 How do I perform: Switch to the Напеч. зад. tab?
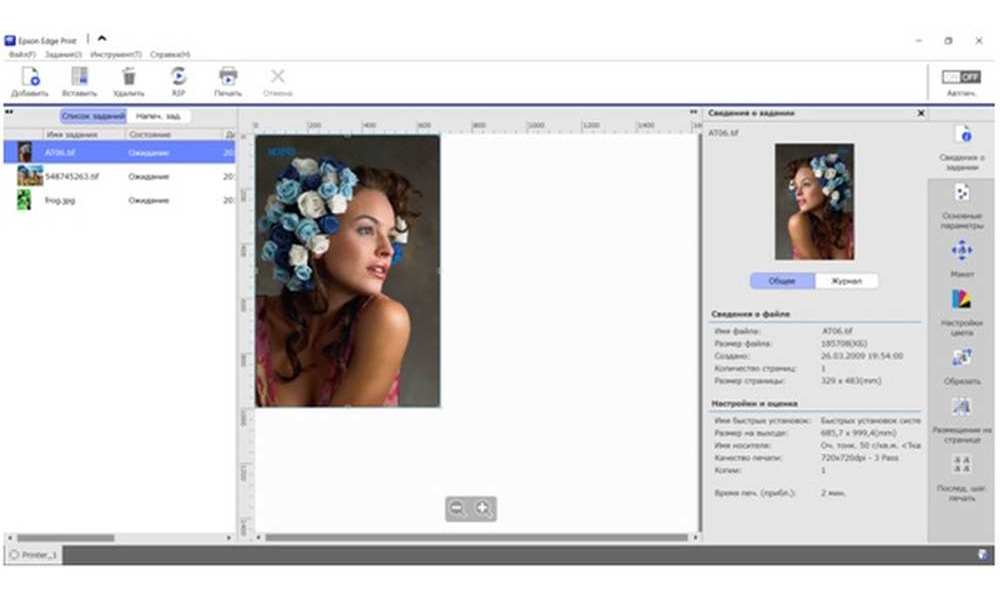[x=159, y=116]
